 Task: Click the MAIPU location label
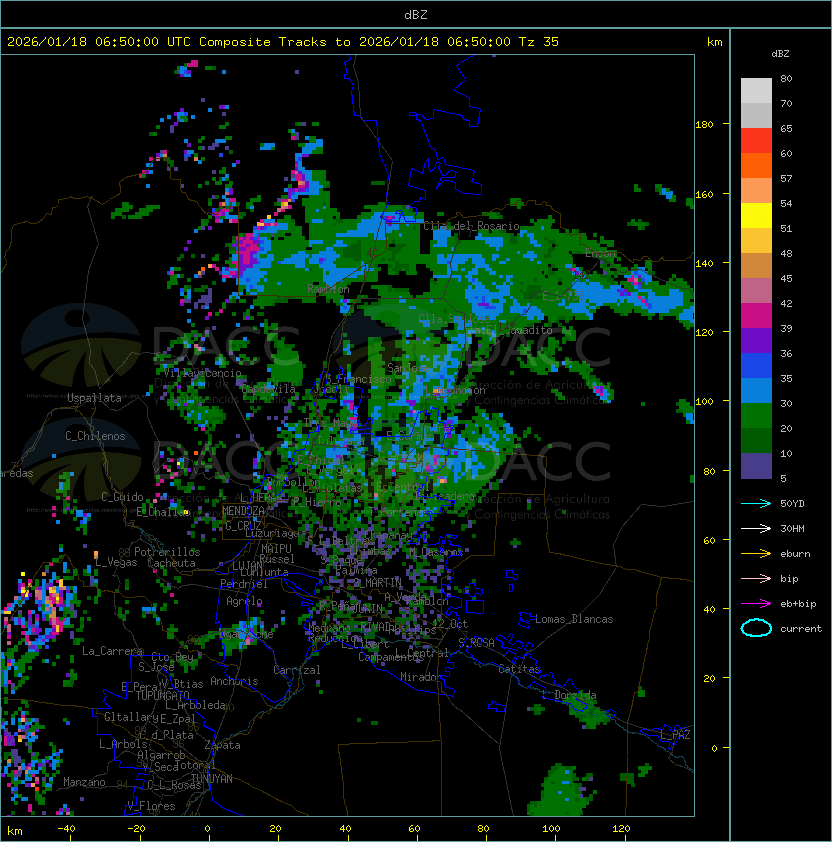tap(276, 549)
